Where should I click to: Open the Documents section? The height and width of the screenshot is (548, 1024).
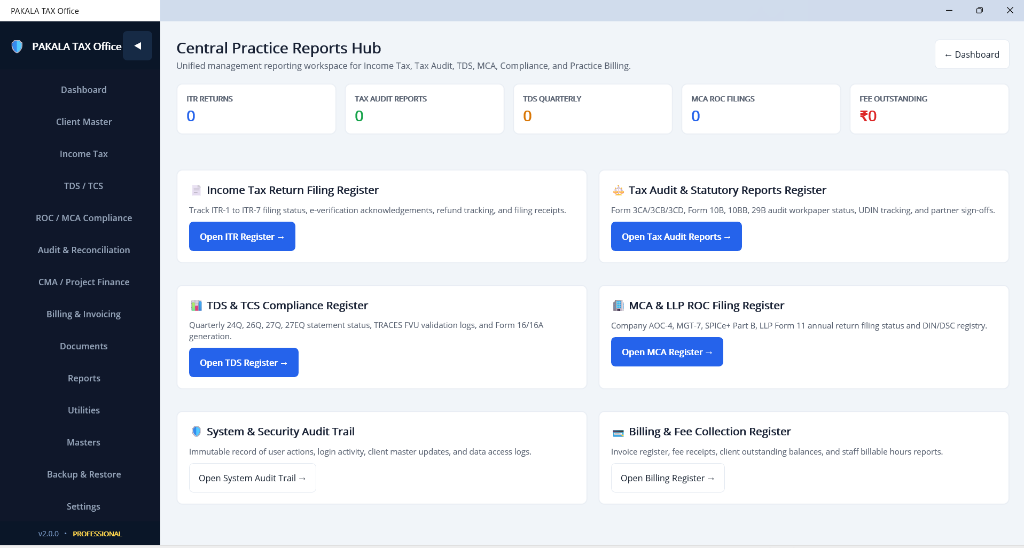[x=84, y=346]
